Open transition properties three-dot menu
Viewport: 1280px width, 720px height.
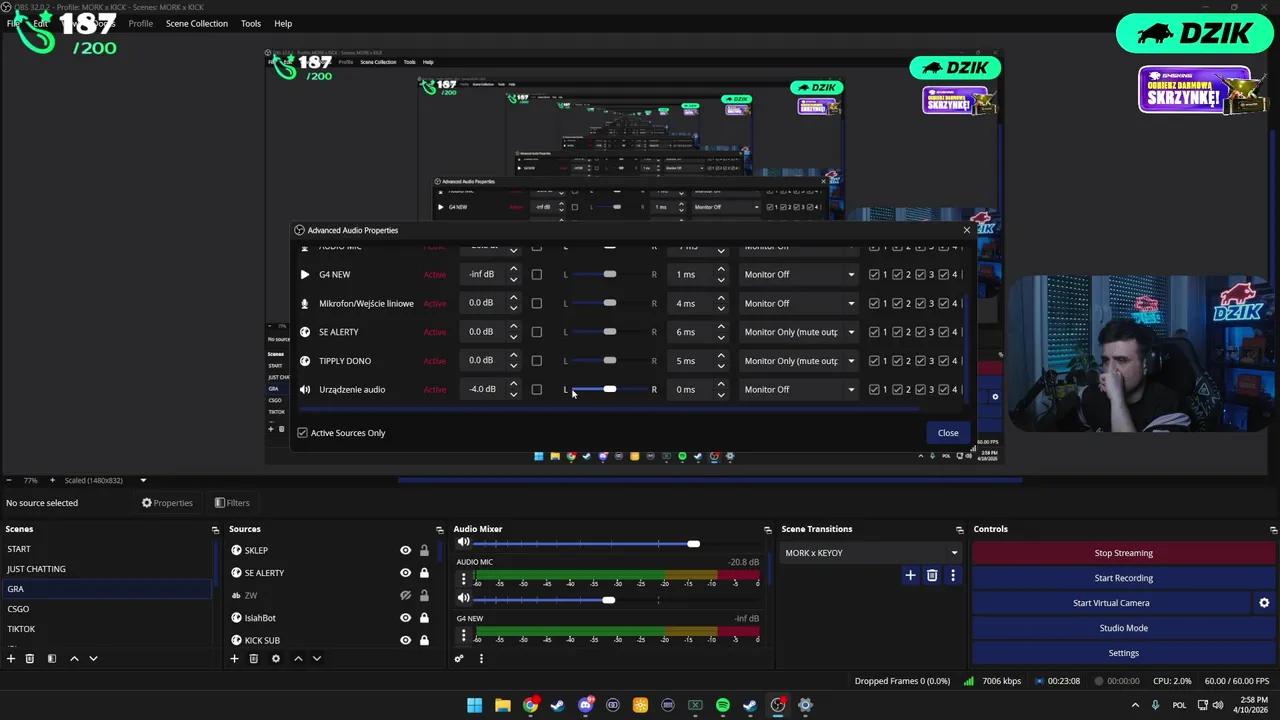pyautogui.click(x=953, y=575)
